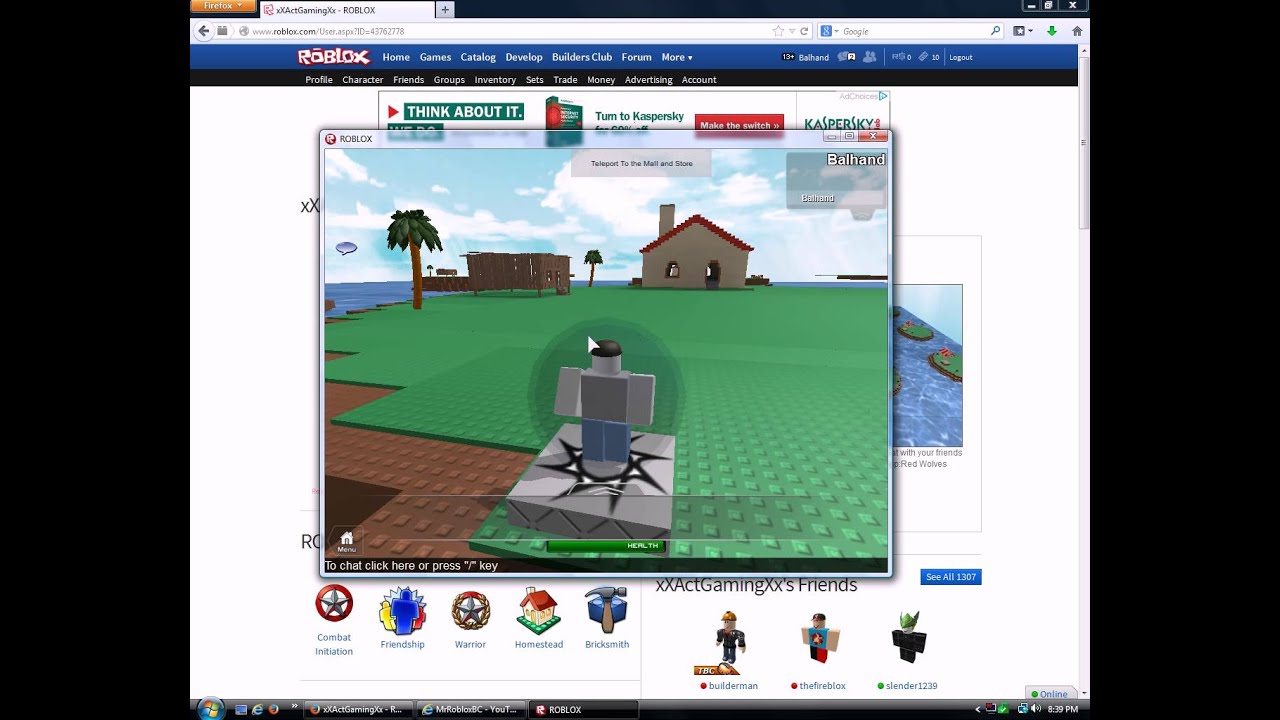Select the Character submenu link

tap(363, 80)
